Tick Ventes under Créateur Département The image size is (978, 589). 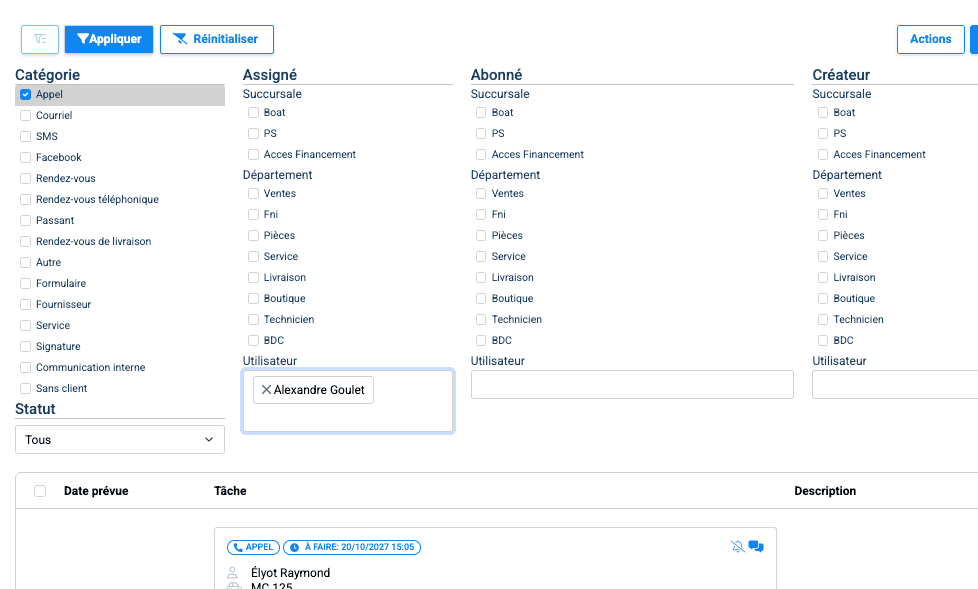click(823, 194)
